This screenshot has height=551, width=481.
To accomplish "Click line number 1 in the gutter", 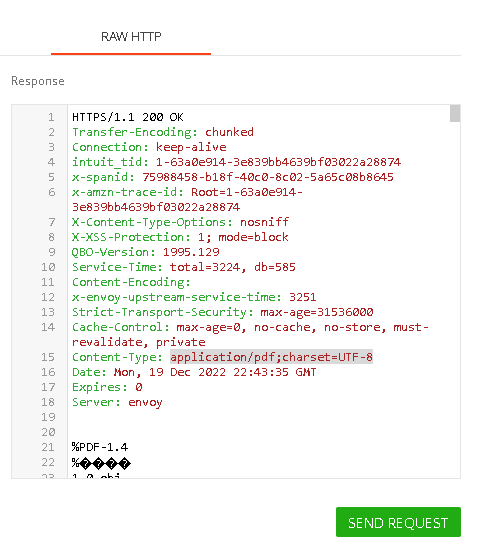I will [51, 117].
